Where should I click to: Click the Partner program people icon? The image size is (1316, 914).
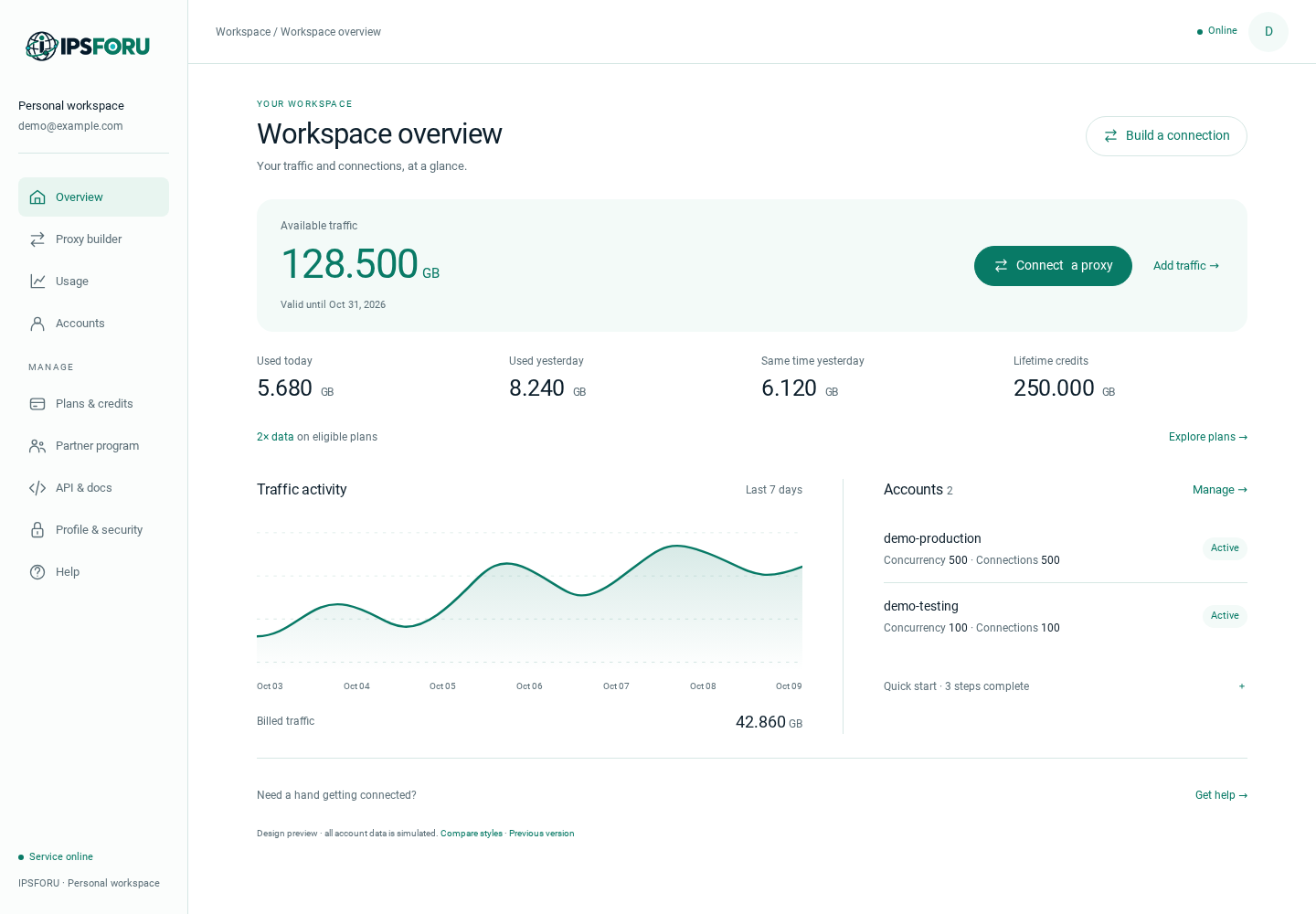click(x=37, y=446)
